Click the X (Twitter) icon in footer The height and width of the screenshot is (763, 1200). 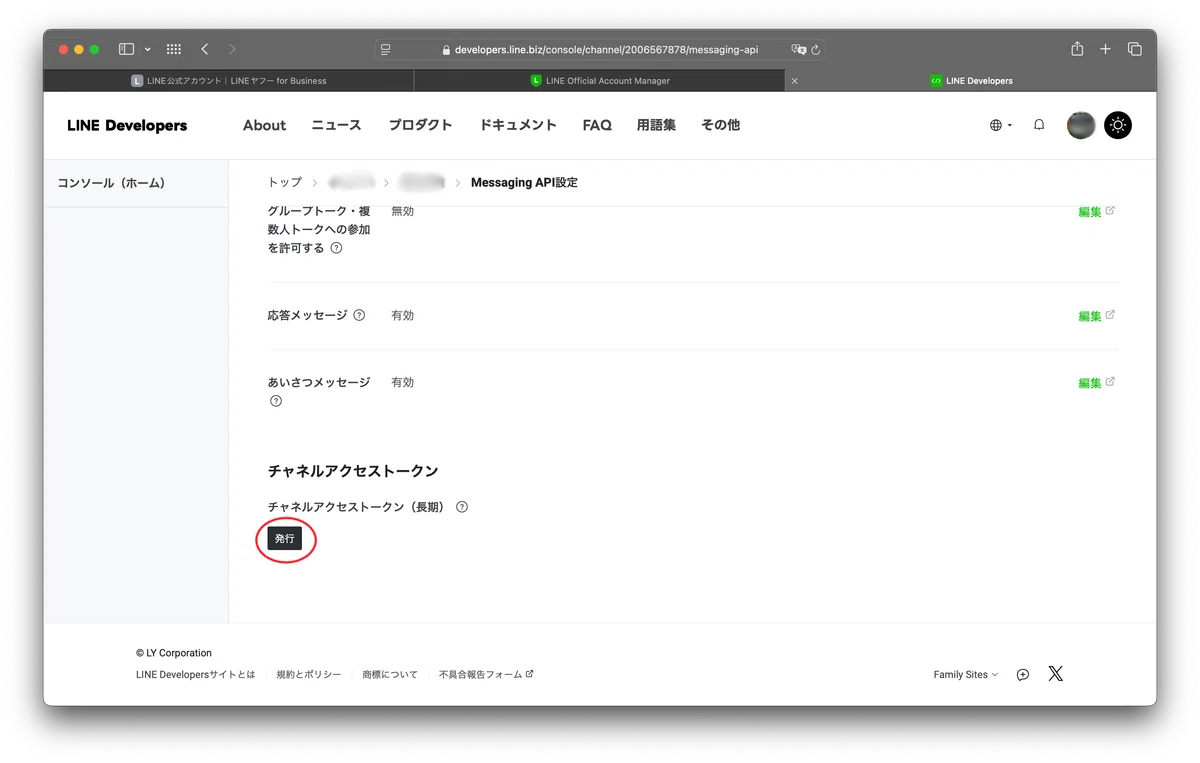click(1055, 674)
